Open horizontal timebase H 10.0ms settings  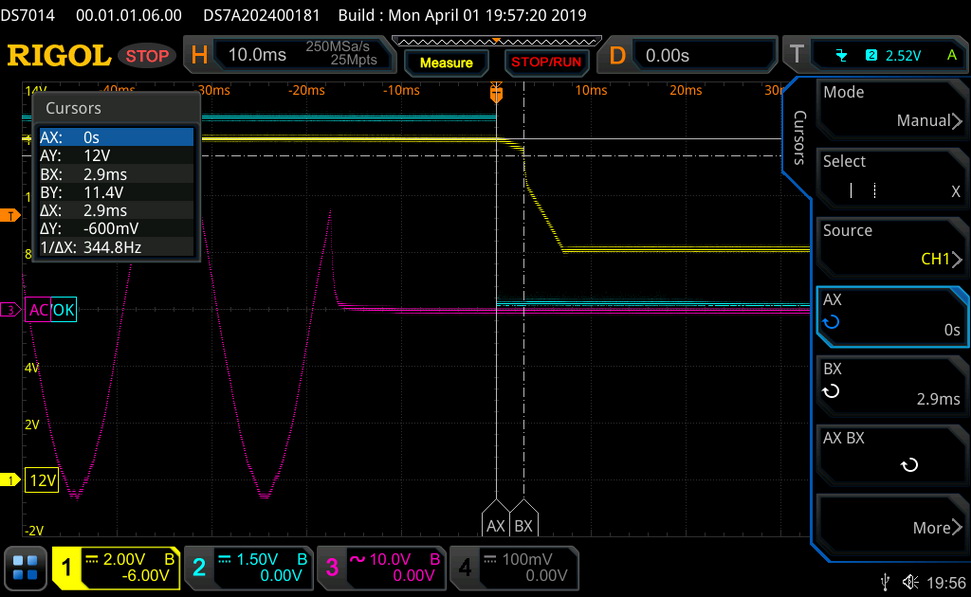click(x=289, y=55)
